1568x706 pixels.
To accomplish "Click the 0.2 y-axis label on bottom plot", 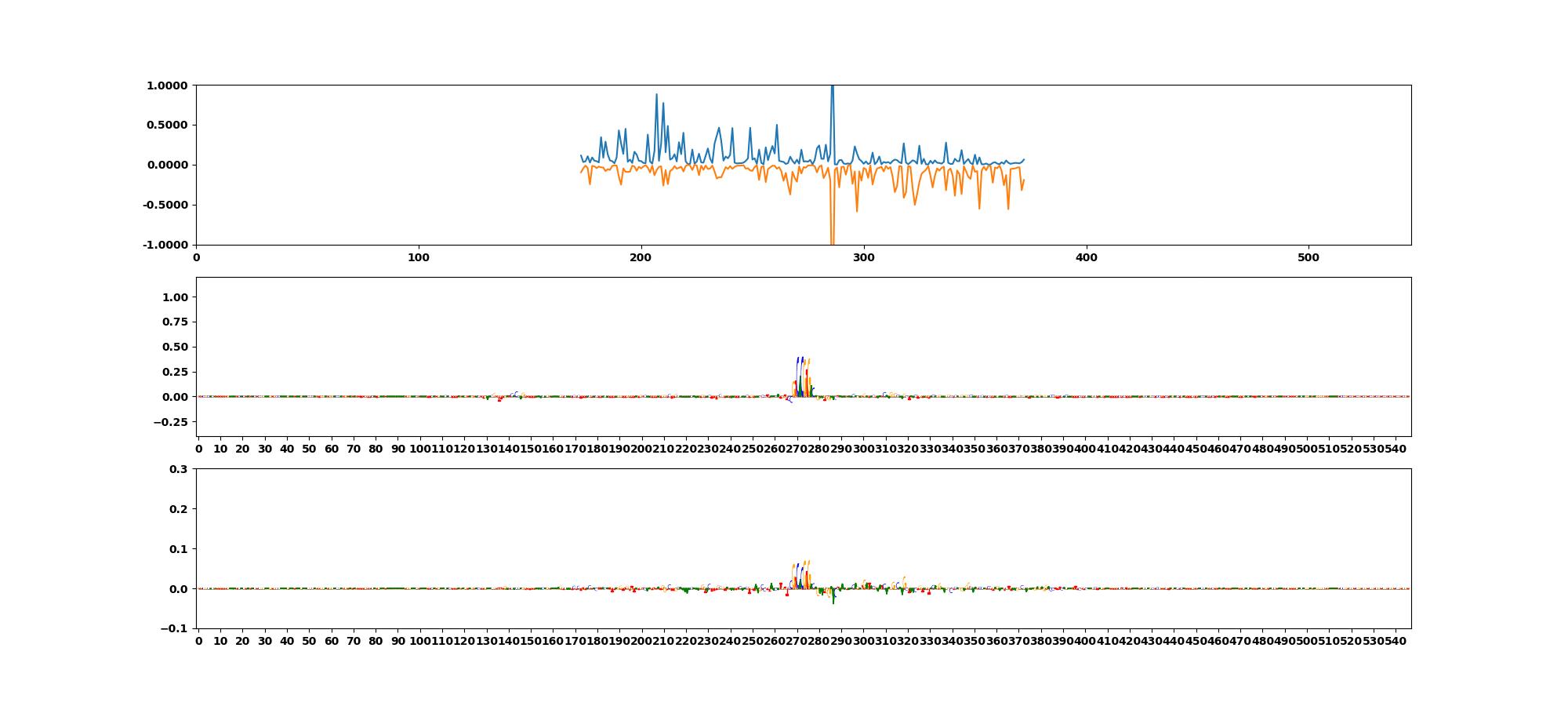I will 179,509.
